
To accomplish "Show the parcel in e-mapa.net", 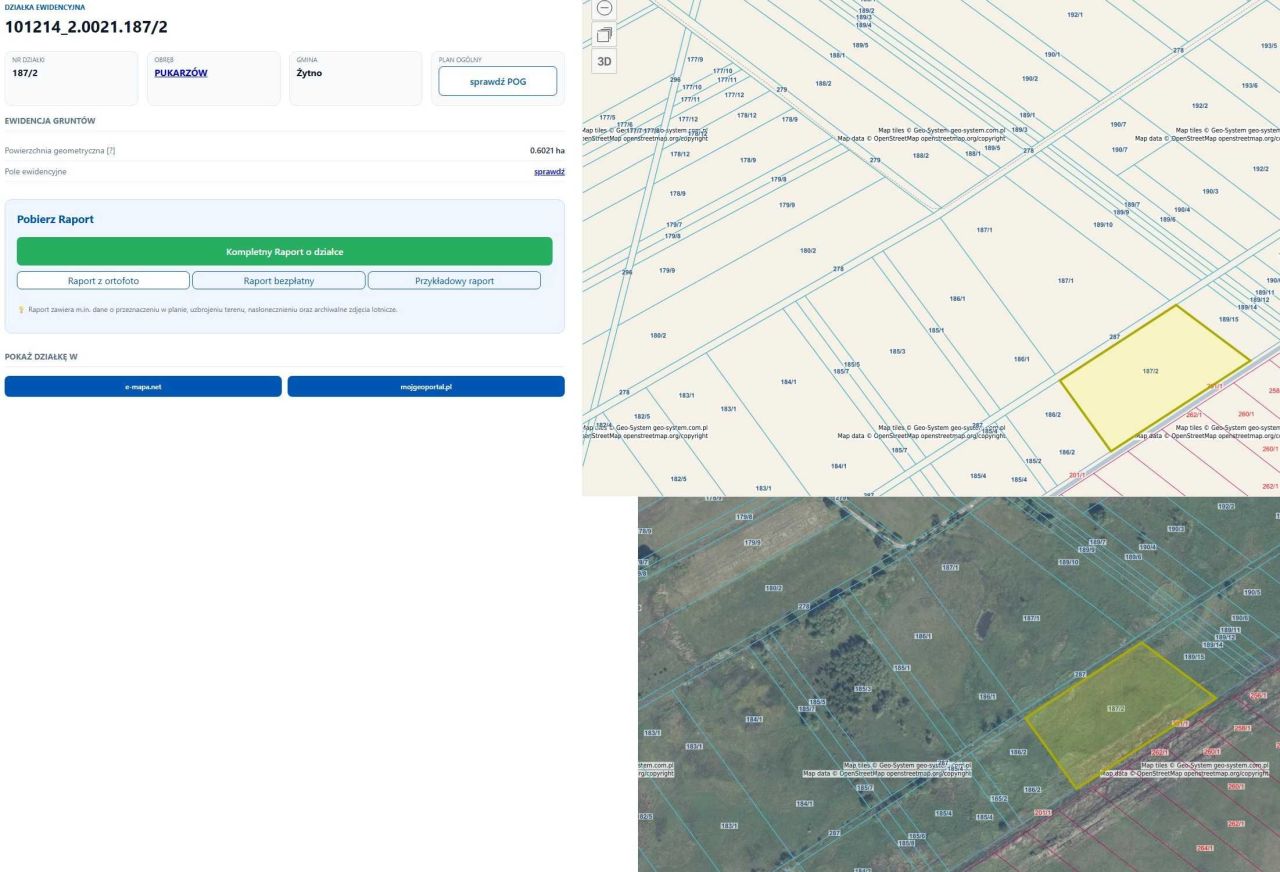I will [143, 386].
